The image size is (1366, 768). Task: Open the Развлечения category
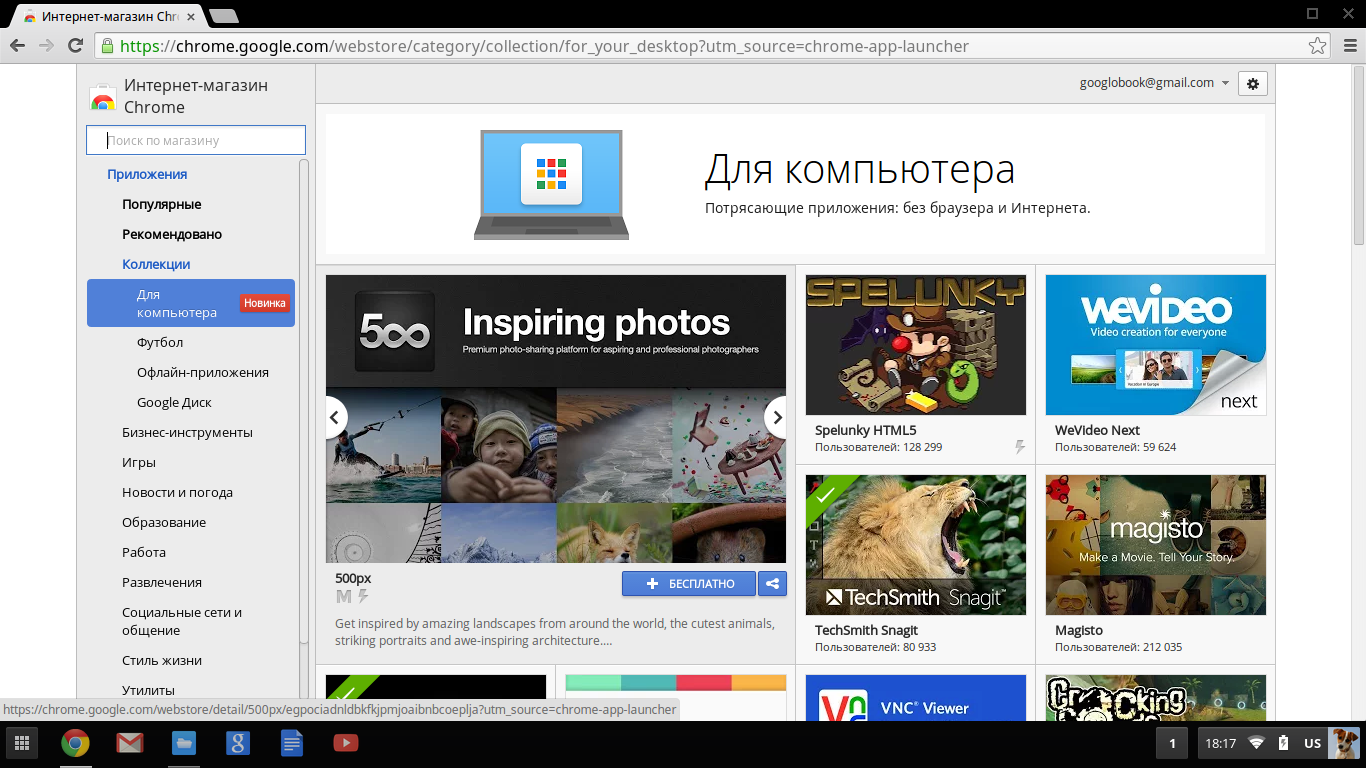162,582
